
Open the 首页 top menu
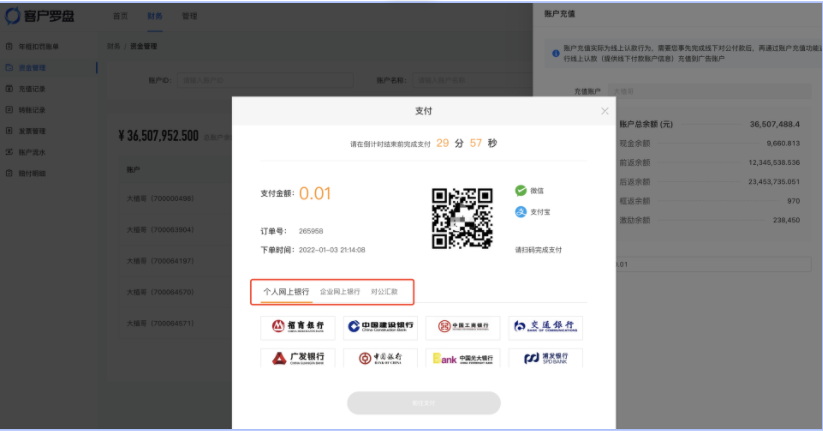pyautogui.click(x=120, y=16)
